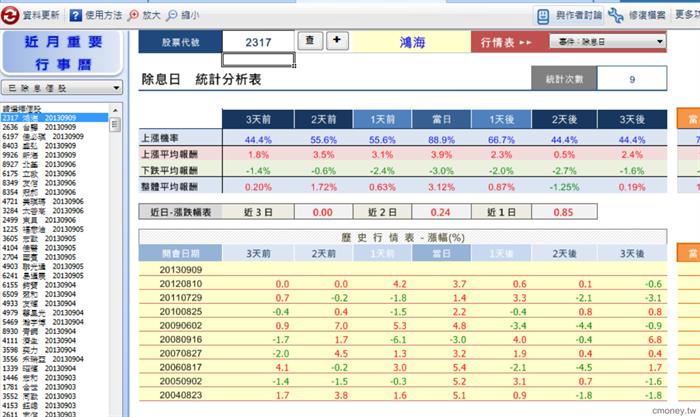The image size is (700, 417).
Task: Click the 3.12% overall return cell
Action: click(x=441, y=187)
